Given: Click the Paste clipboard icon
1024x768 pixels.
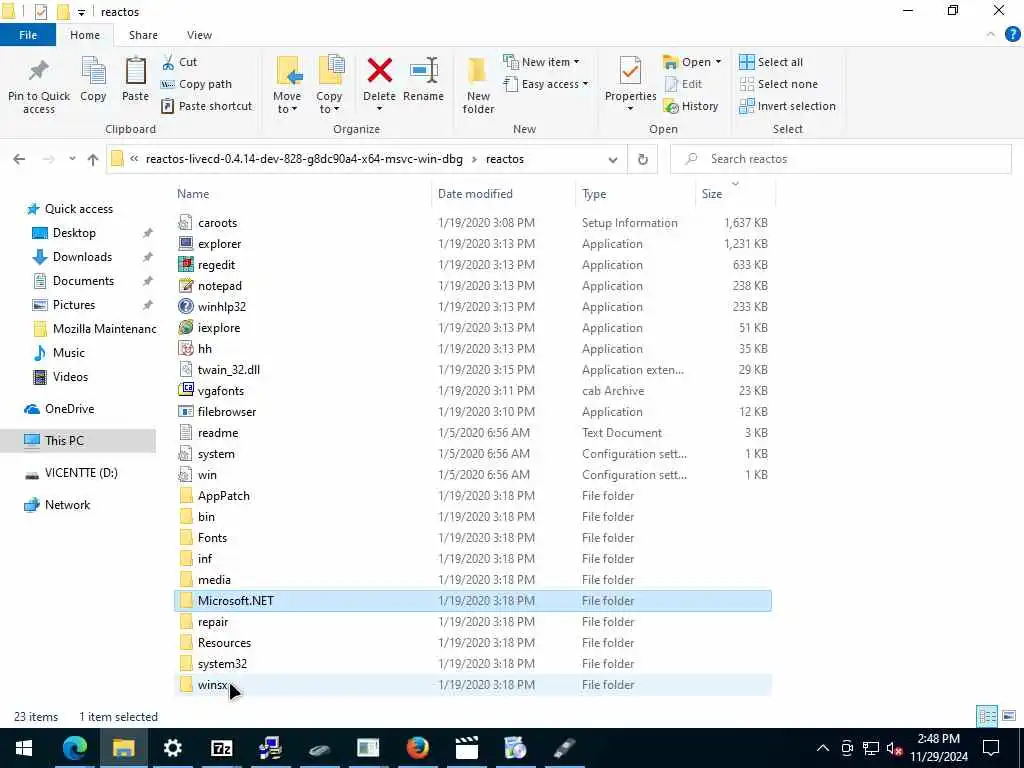Looking at the screenshot, I should point(135,70).
